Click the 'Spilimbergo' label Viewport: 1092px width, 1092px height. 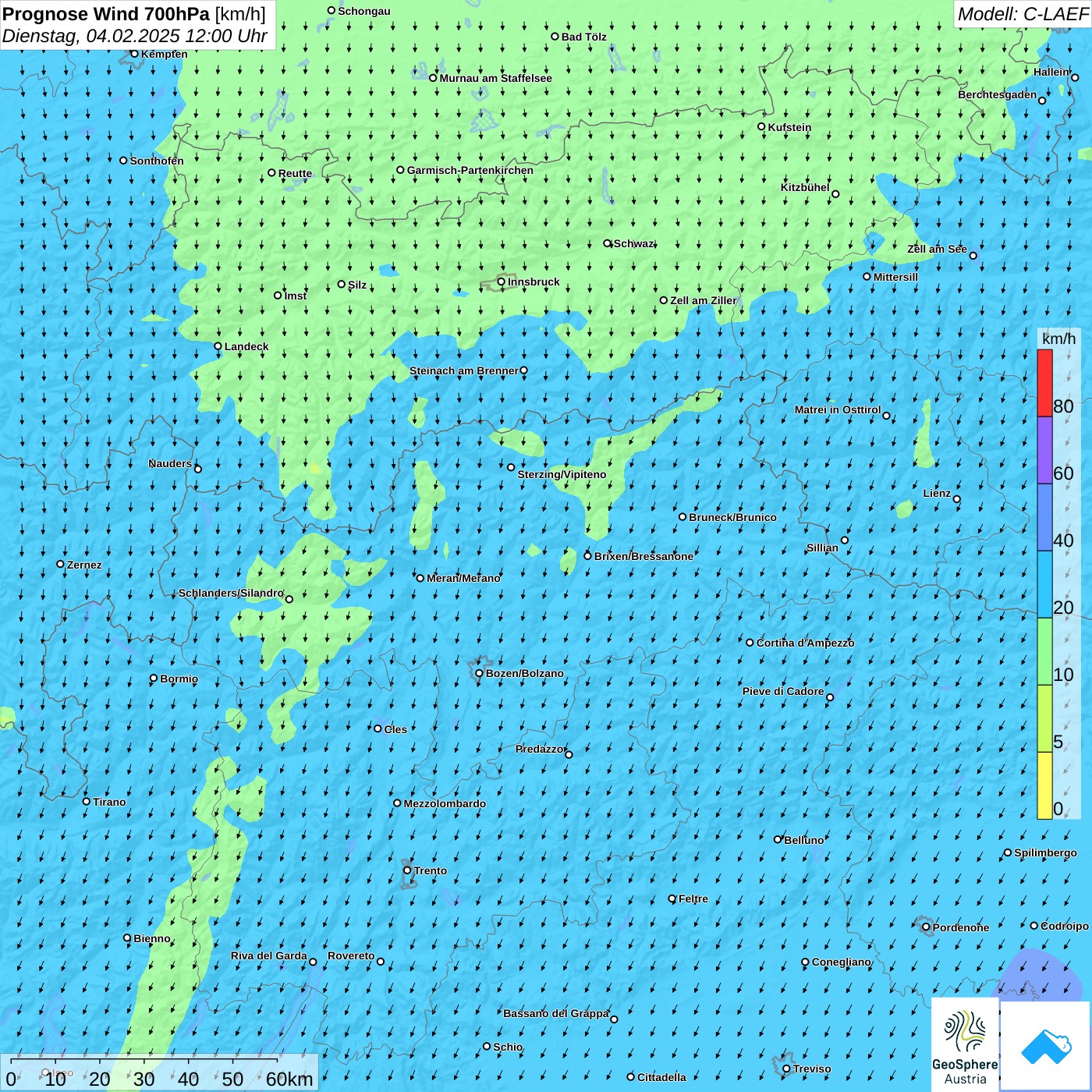click(x=1045, y=853)
